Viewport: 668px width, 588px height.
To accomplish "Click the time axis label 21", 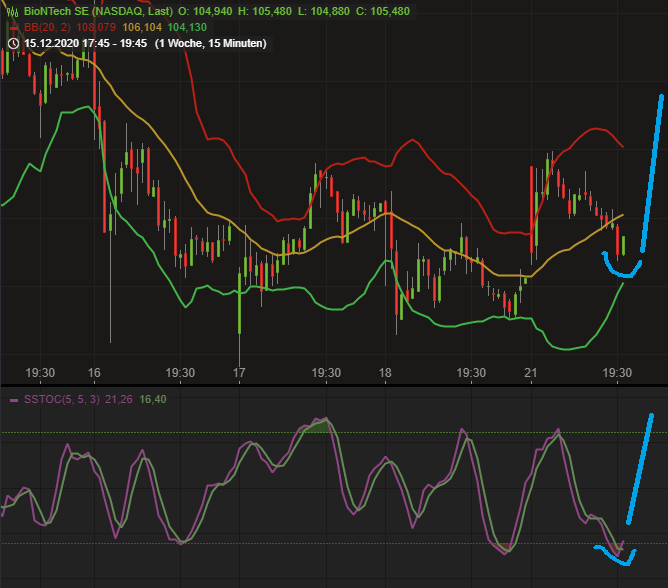I will pos(530,373).
